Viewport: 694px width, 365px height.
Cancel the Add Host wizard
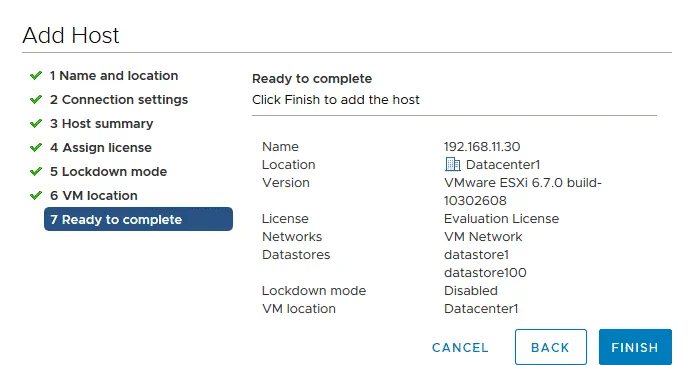[x=460, y=348]
